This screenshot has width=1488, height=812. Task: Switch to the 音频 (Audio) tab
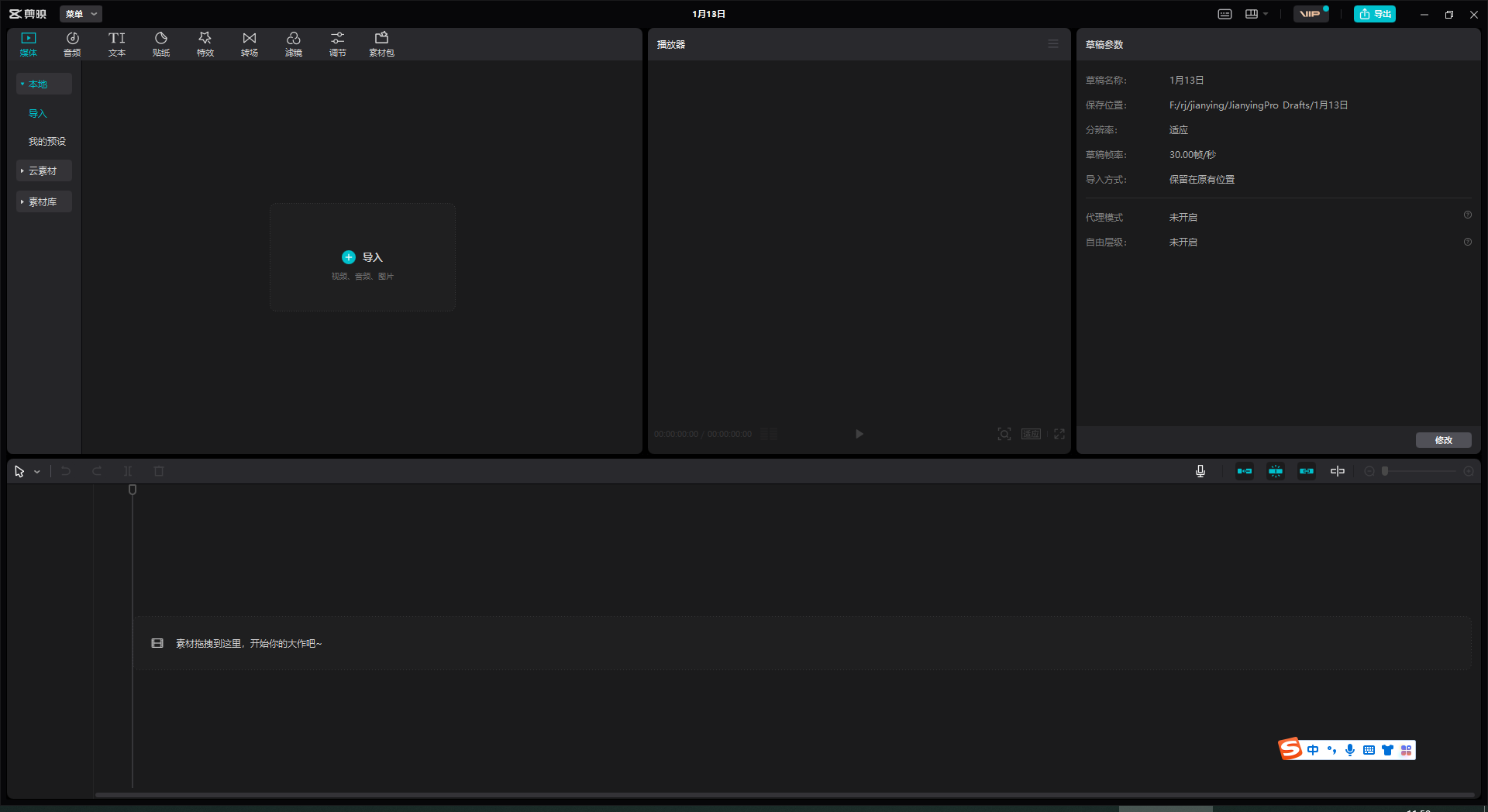[72, 44]
